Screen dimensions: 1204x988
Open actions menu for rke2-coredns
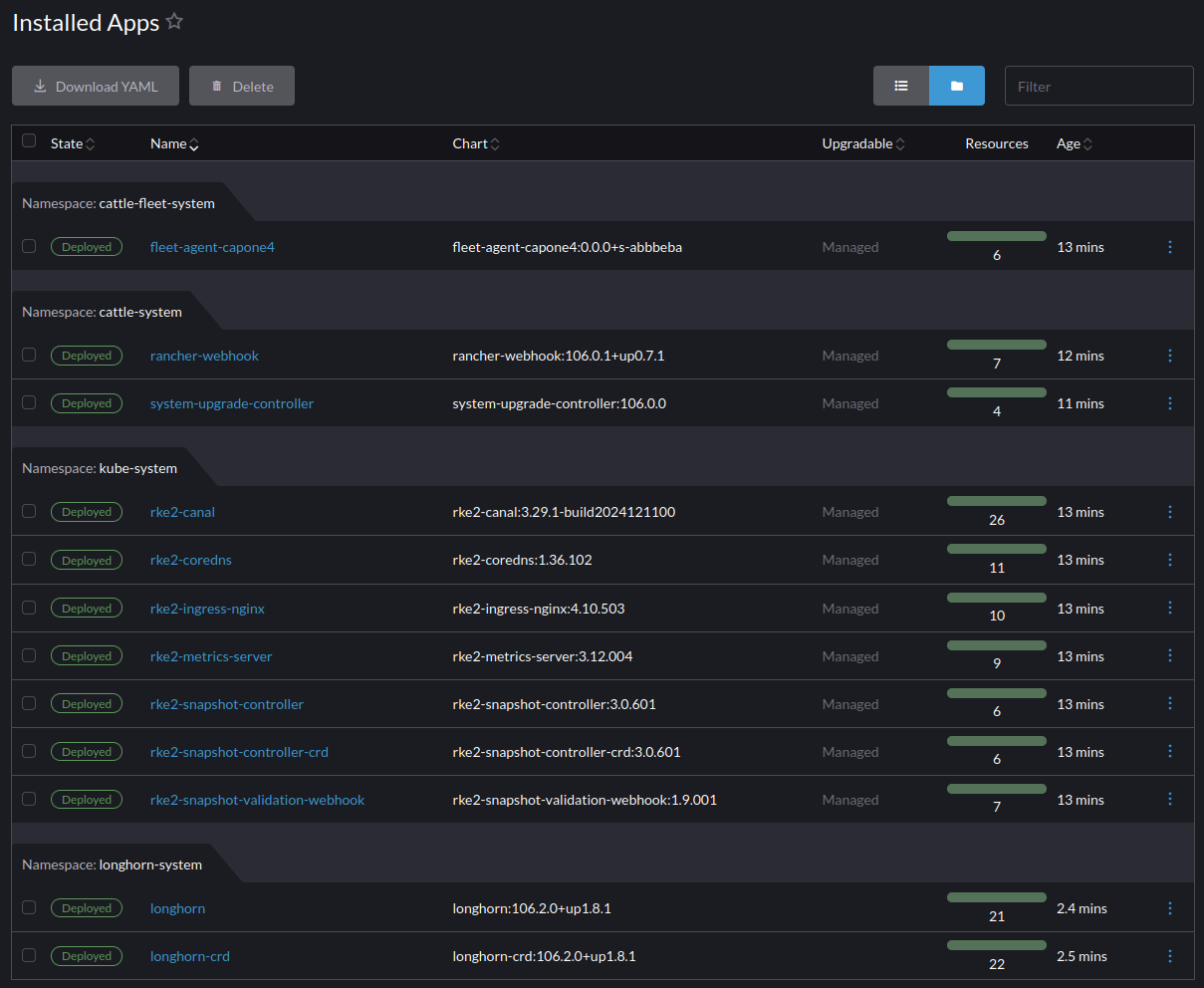[1170, 560]
